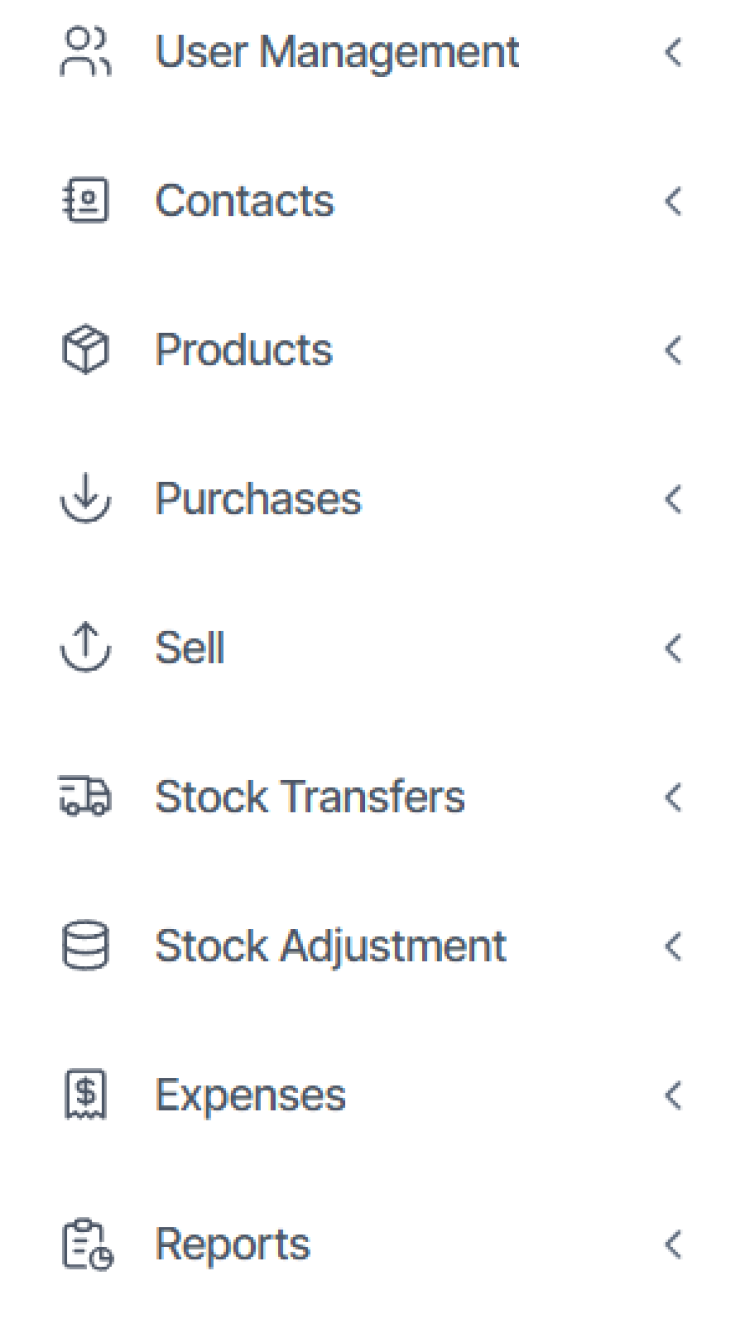Expand the Stock Transfers chevron
Image resolution: width=740 pixels, height=1319 pixels.
pos(673,797)
